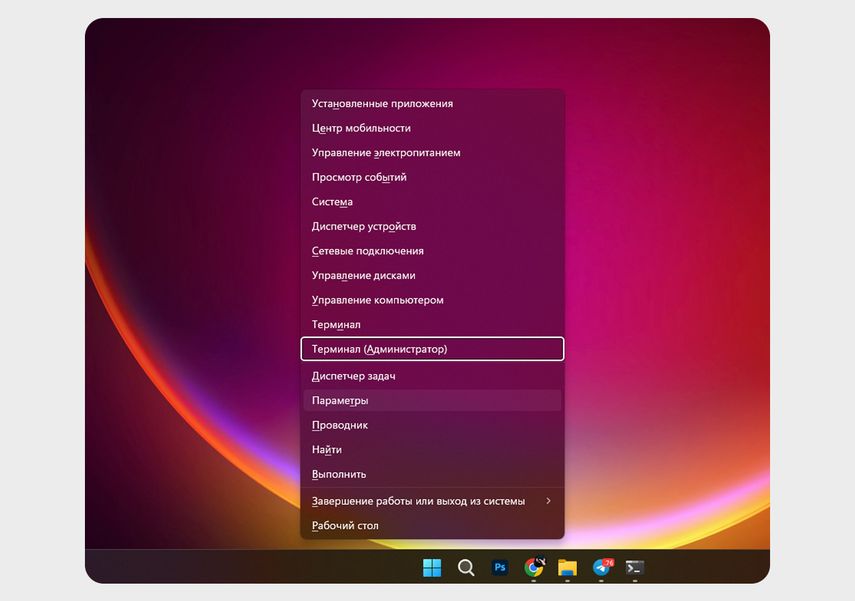Launch Photoshop from the taskbar
Viewport: 855px width, 601px height.
(x=499, y=567)
